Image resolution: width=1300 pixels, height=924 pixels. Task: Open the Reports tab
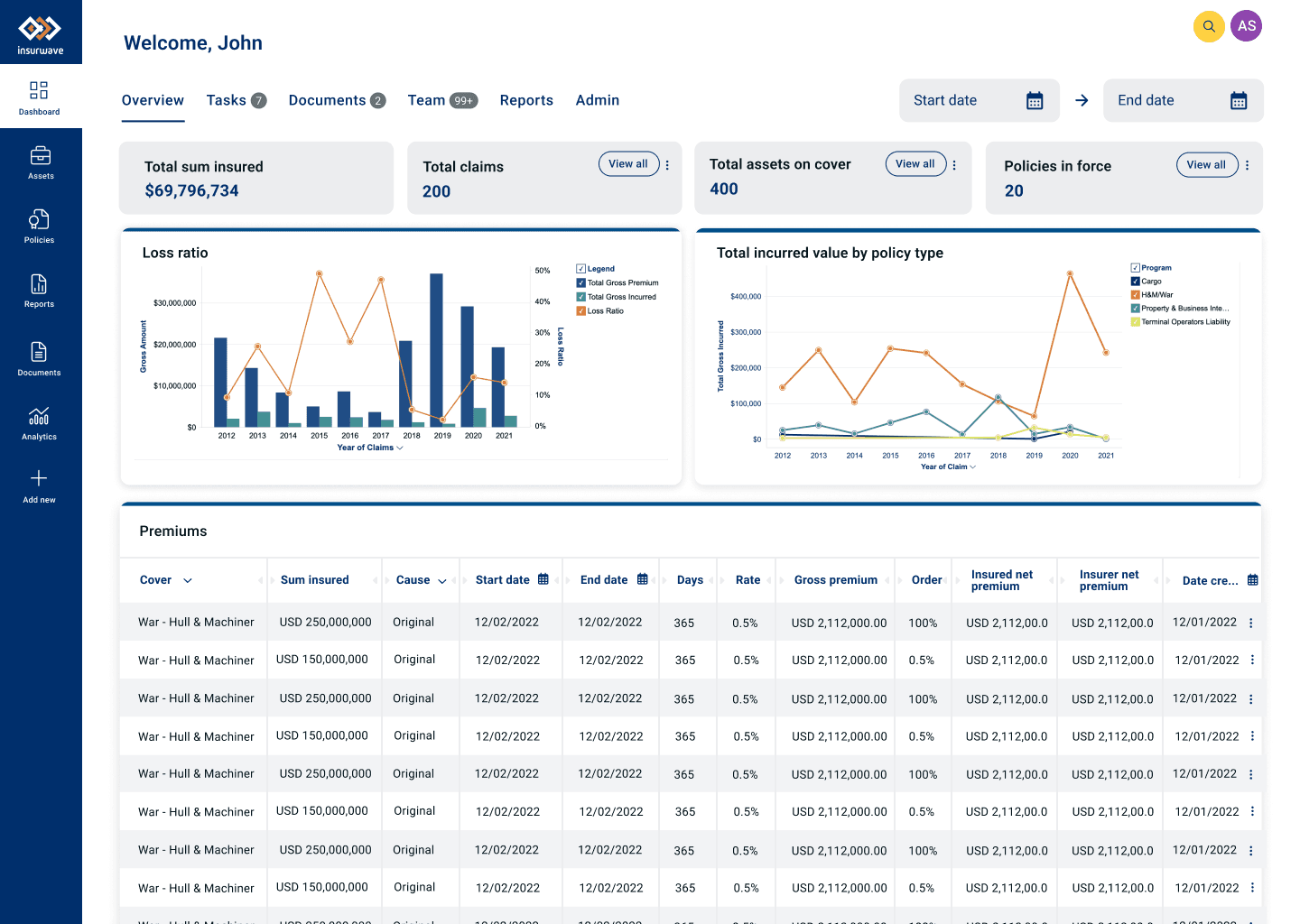click(x=526, y=100)
